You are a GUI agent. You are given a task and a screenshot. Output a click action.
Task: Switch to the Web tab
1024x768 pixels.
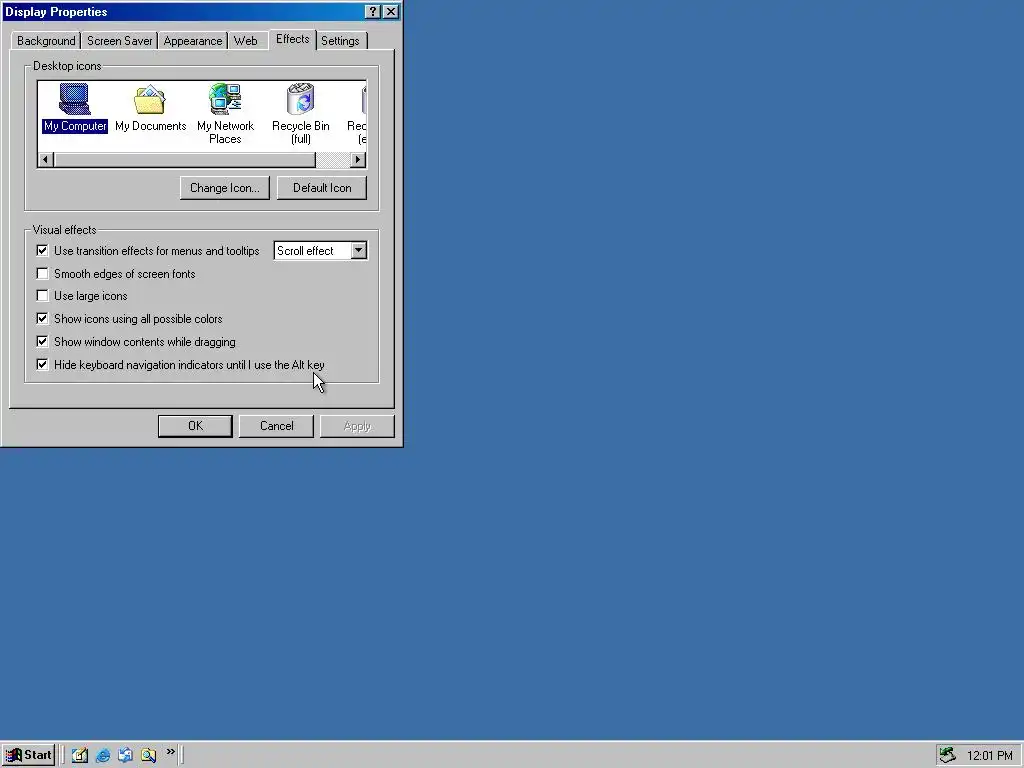point(246,40)
